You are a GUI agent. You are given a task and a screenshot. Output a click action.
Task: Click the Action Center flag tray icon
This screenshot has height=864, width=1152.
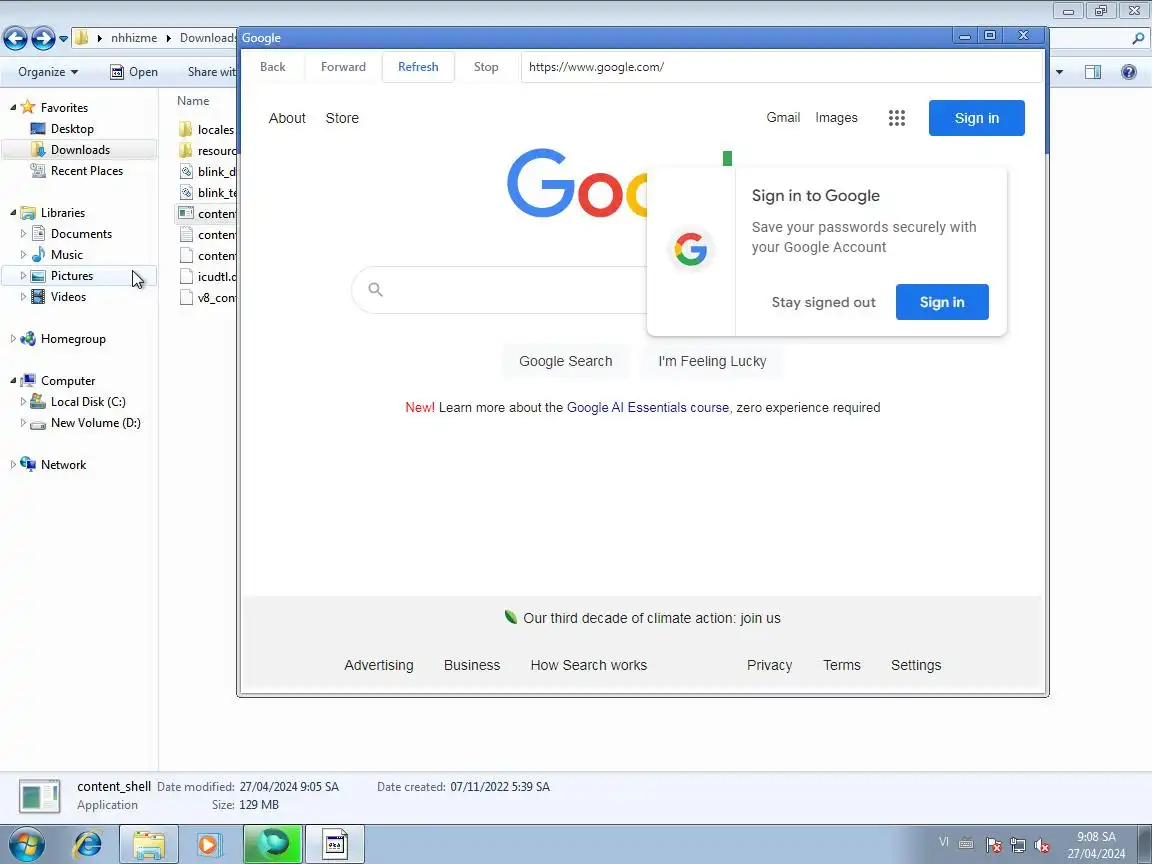point(993,845)
